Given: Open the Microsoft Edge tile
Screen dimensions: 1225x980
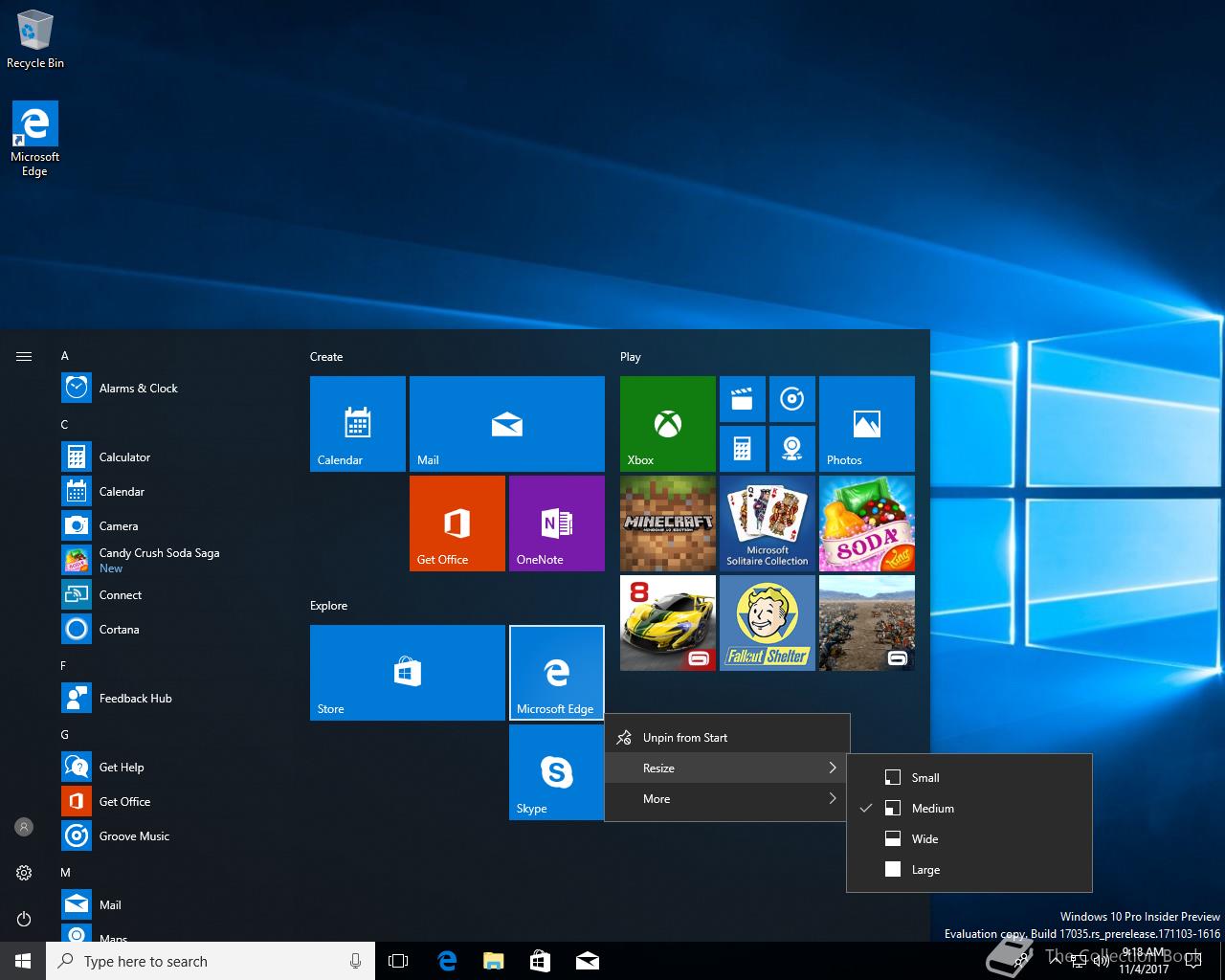Looking at the screenshot, I should [x=557, y=673].
